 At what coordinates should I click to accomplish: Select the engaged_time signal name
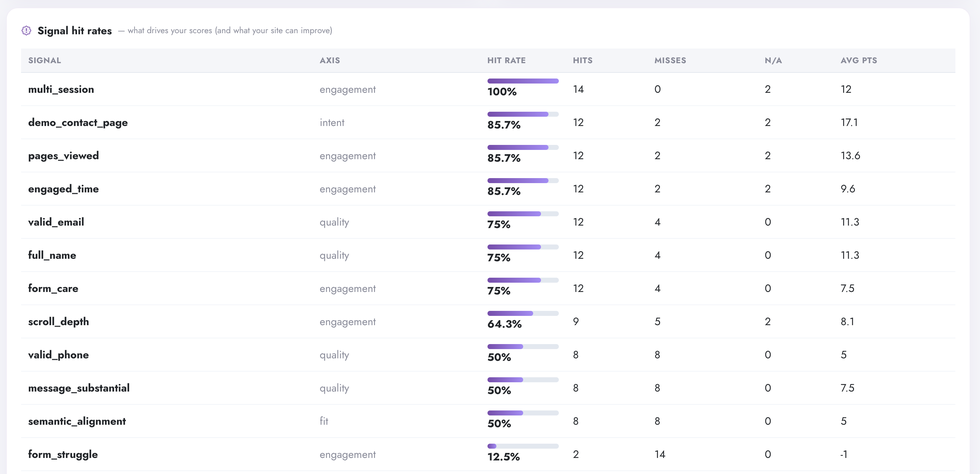click(63, 189)
